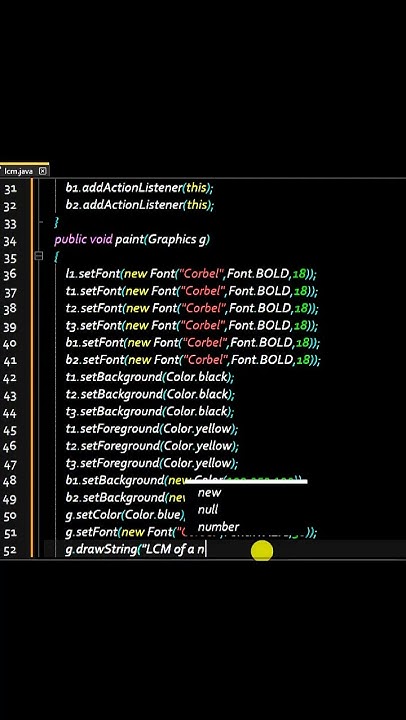Click the l1.setFont code line
Viewport: 406px width, 720px height.
point(191,274)
